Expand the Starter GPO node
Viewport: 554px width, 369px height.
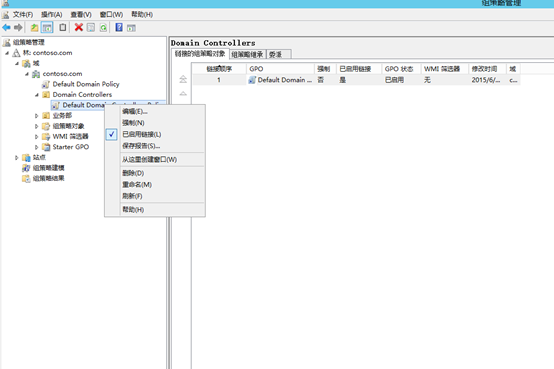[x=36, y=147]
